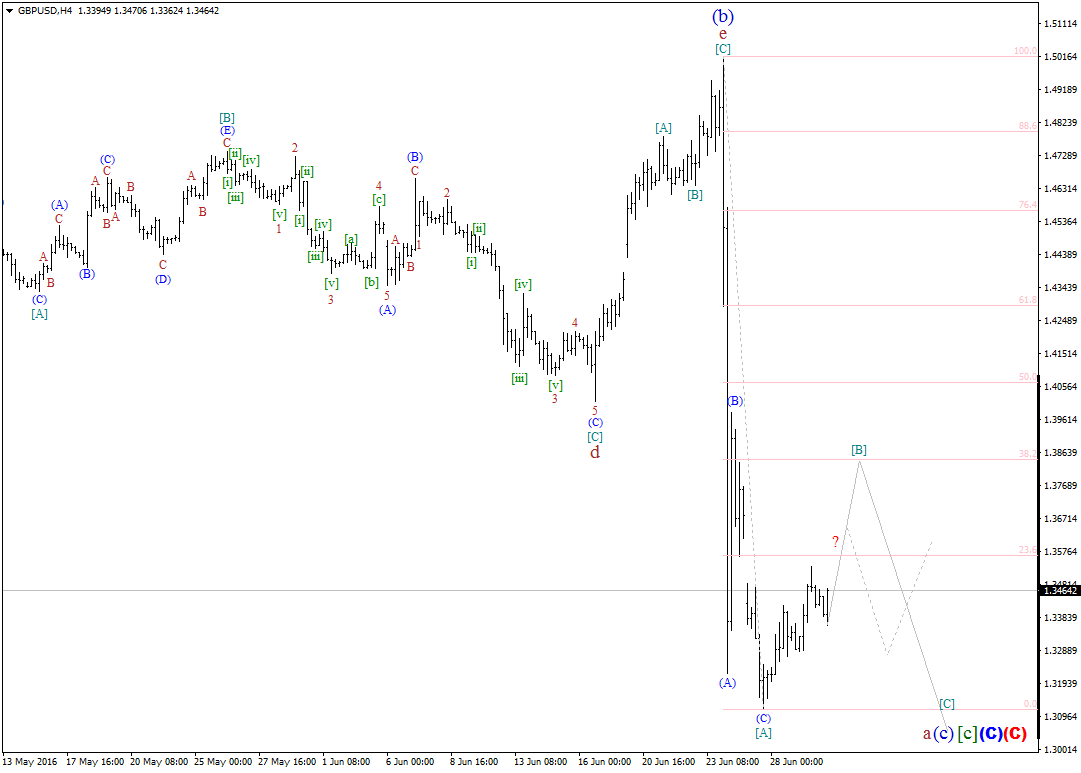The height and width of the screenshot is (773, 1081).
Task: Select the current price tag 1.34642
Action: click(1060, 591)
